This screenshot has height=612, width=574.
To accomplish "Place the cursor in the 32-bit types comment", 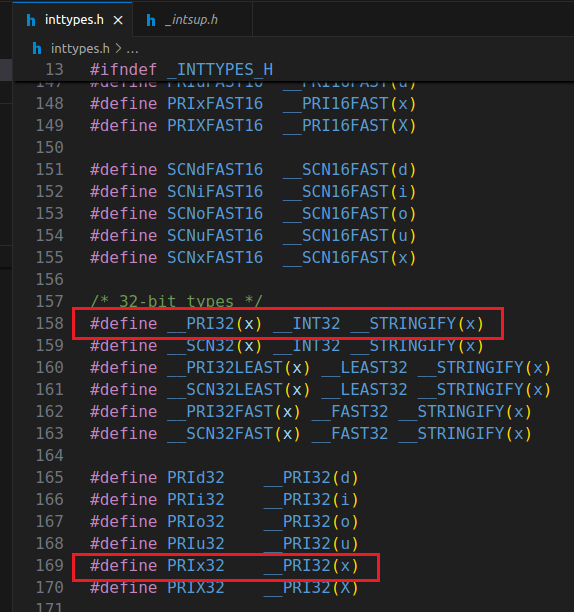I will click(x=176, y=302).
